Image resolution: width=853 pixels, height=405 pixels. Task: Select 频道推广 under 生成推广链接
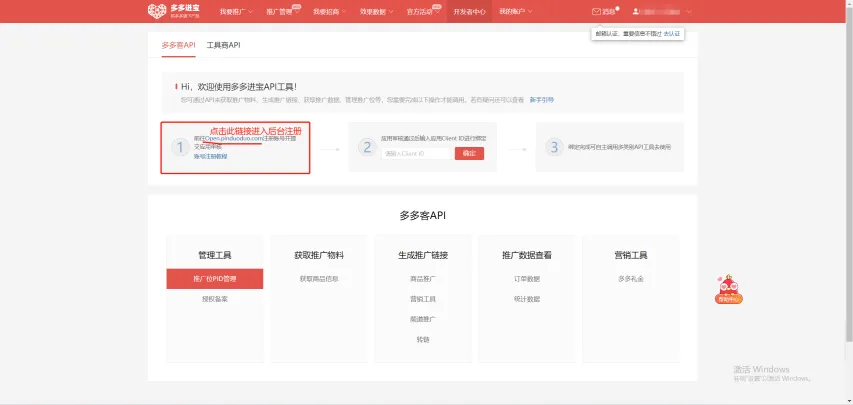423,319
